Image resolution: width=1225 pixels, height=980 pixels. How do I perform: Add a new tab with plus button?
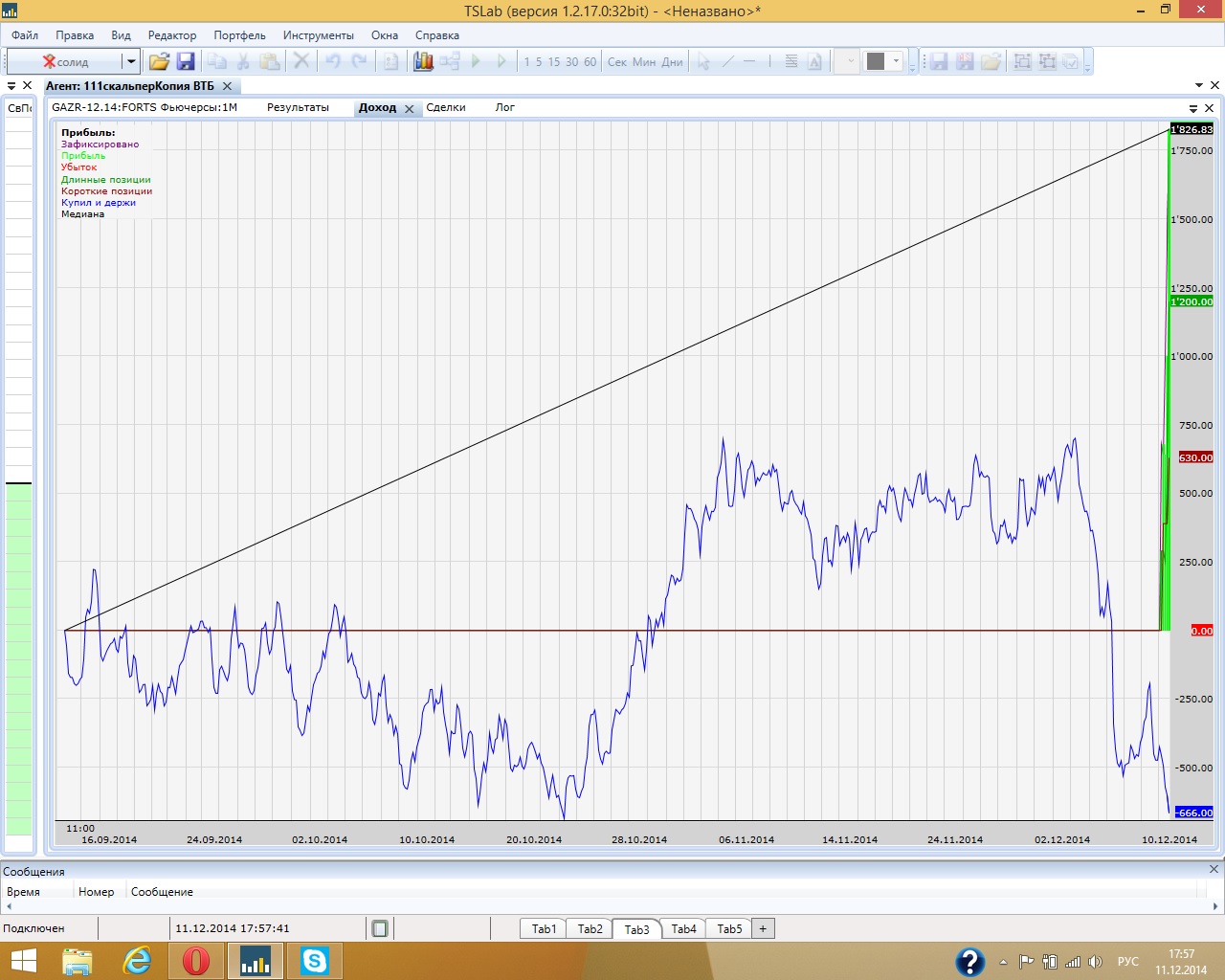[763, 928]
